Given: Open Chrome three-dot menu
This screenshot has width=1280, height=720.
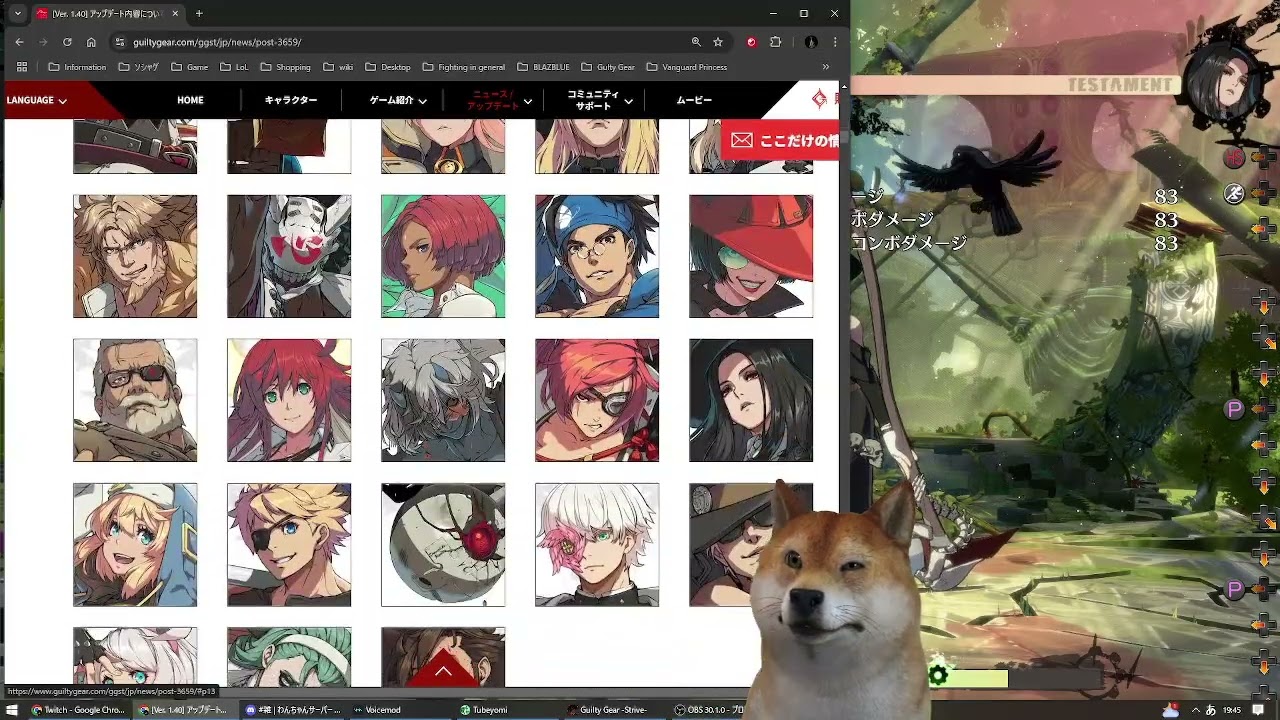Looking at the screenshot, I should [834, 42].
